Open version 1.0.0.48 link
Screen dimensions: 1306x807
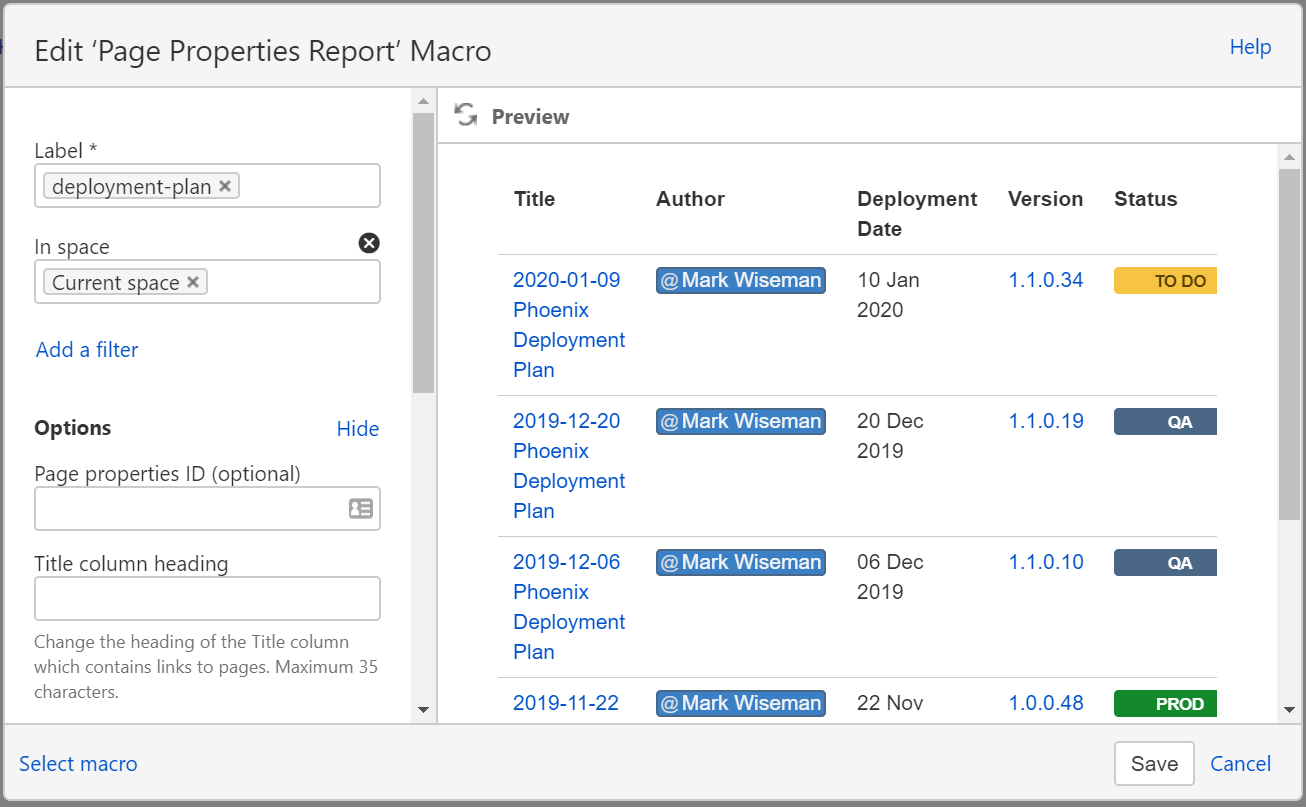point(1045,703)
